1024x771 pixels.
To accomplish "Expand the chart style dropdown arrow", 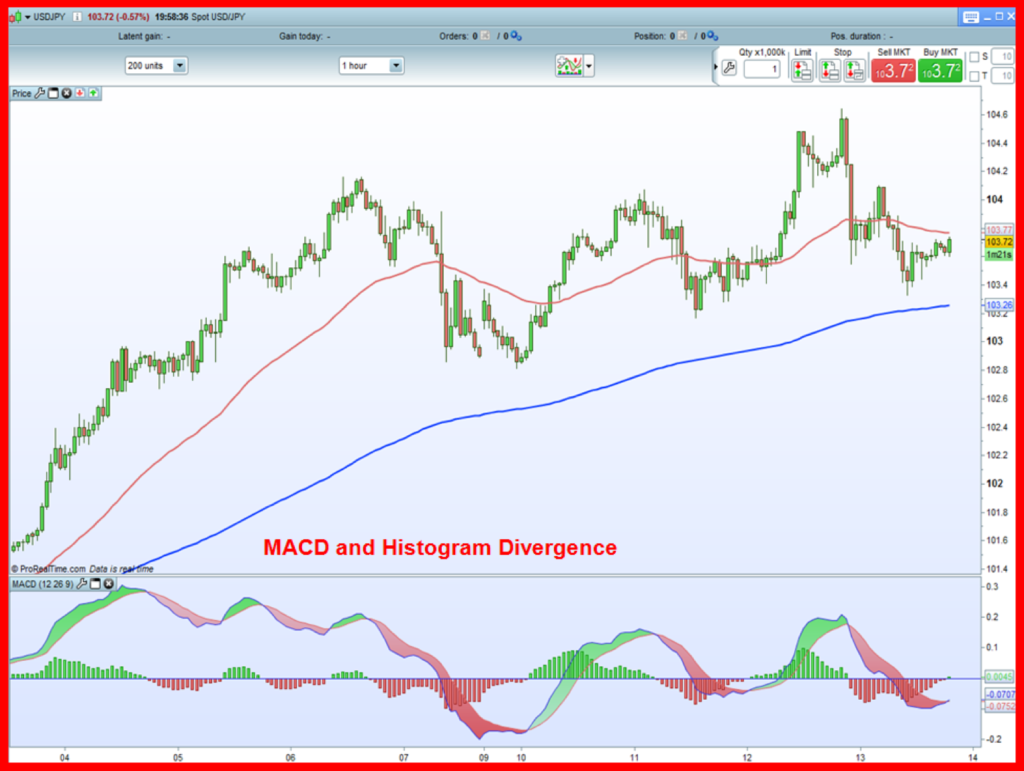I will tap(590, 64).
